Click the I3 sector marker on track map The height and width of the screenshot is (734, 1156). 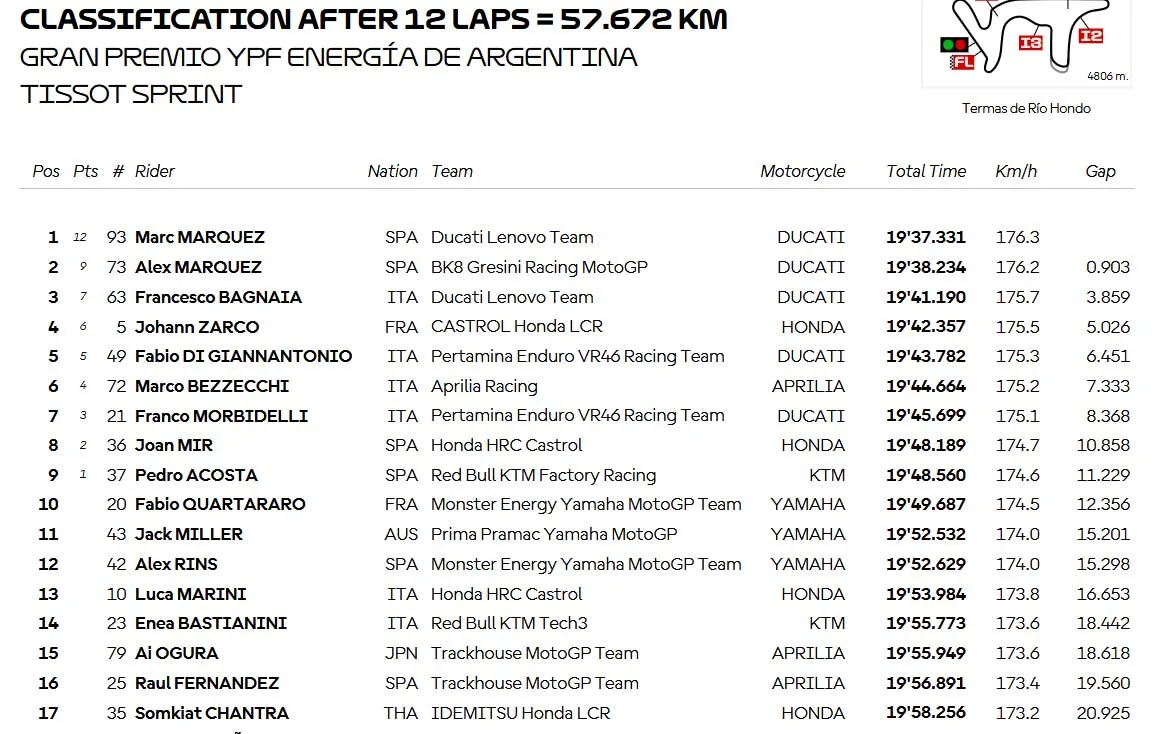[x=1030, y=43]
